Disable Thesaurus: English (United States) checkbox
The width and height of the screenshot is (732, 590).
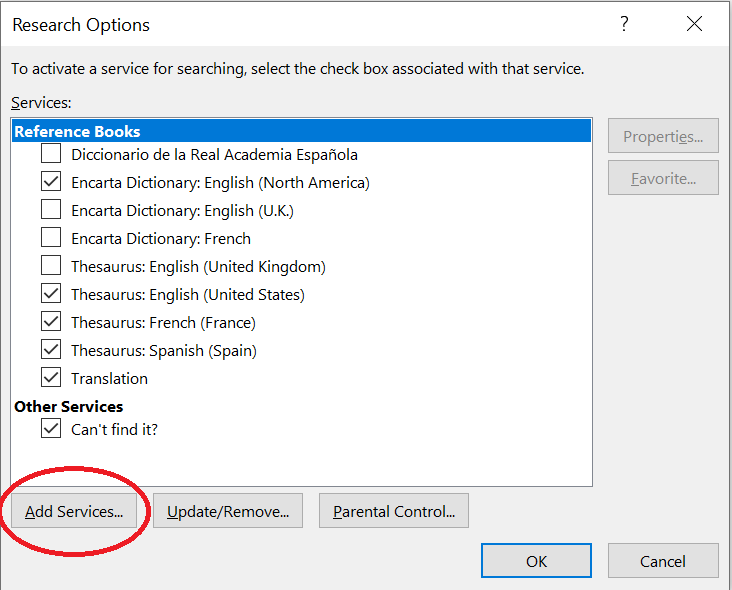[51, 293]
